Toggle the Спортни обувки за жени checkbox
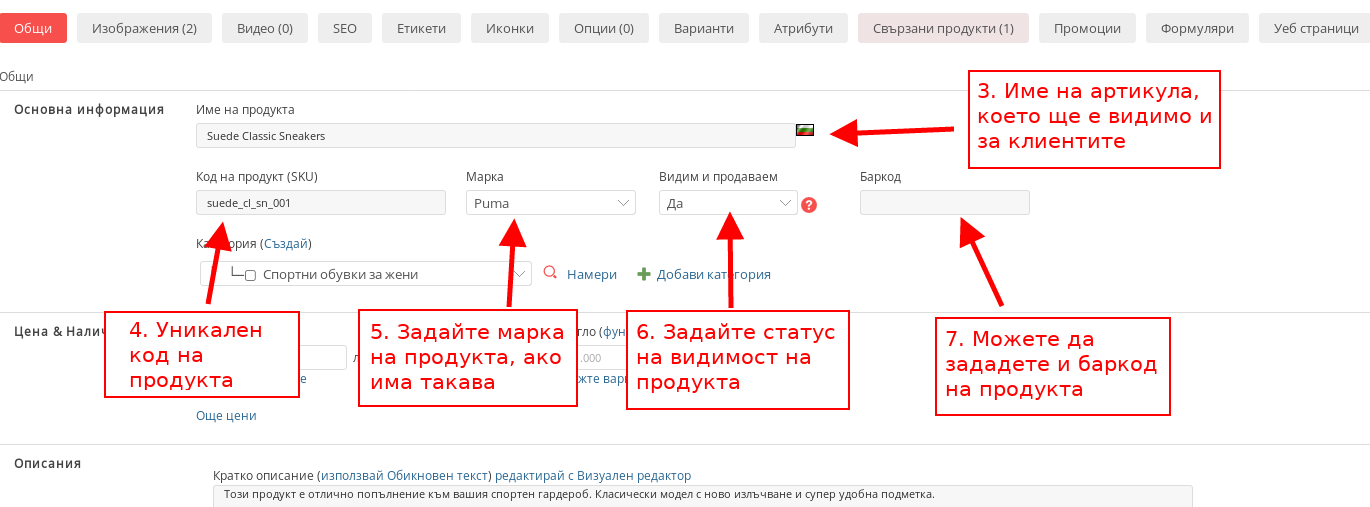 tap(251, 275)
